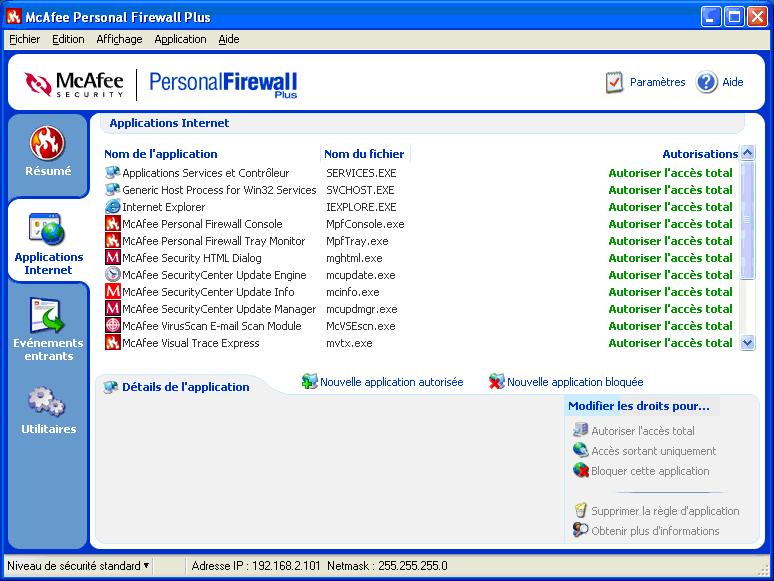
Task: Click the MpfConsole.exe firewall icon
Action: pyautogui.click(x=113, y=224)
